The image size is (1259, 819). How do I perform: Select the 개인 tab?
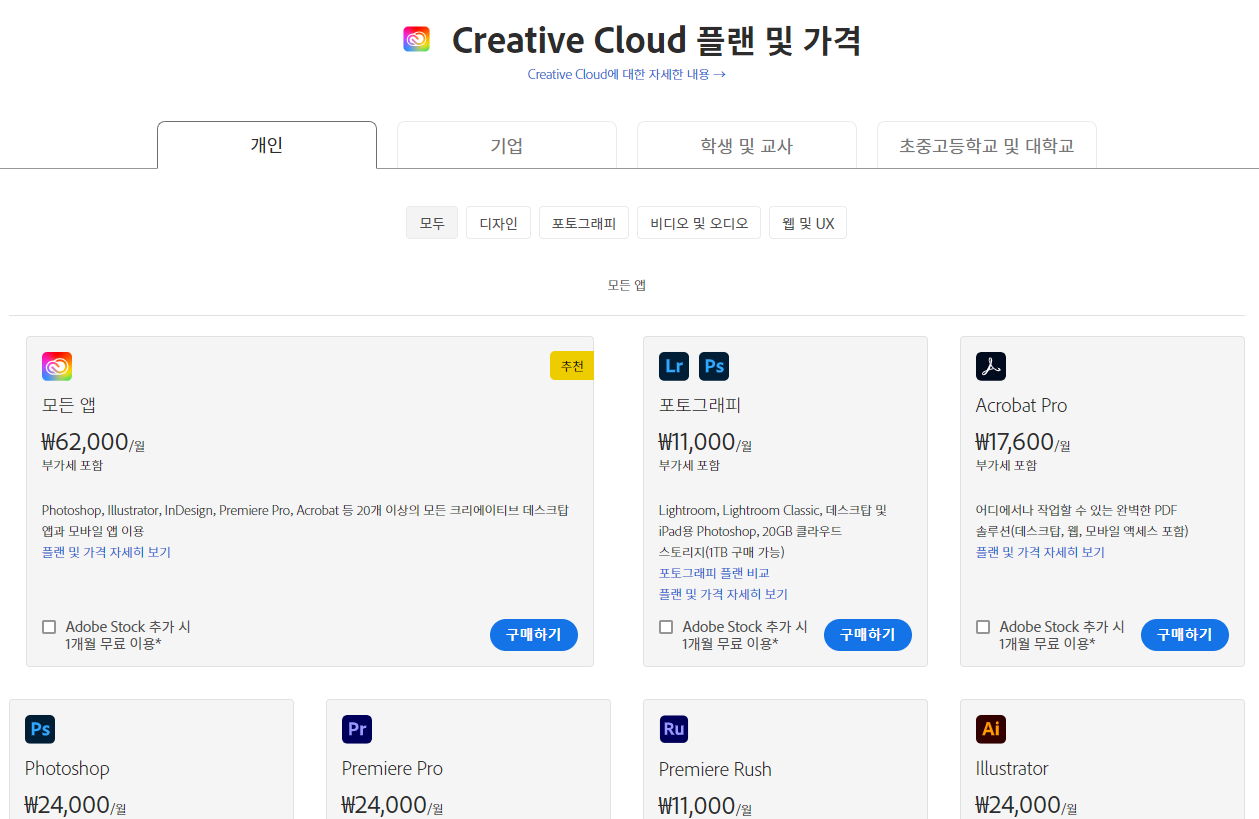267,145
